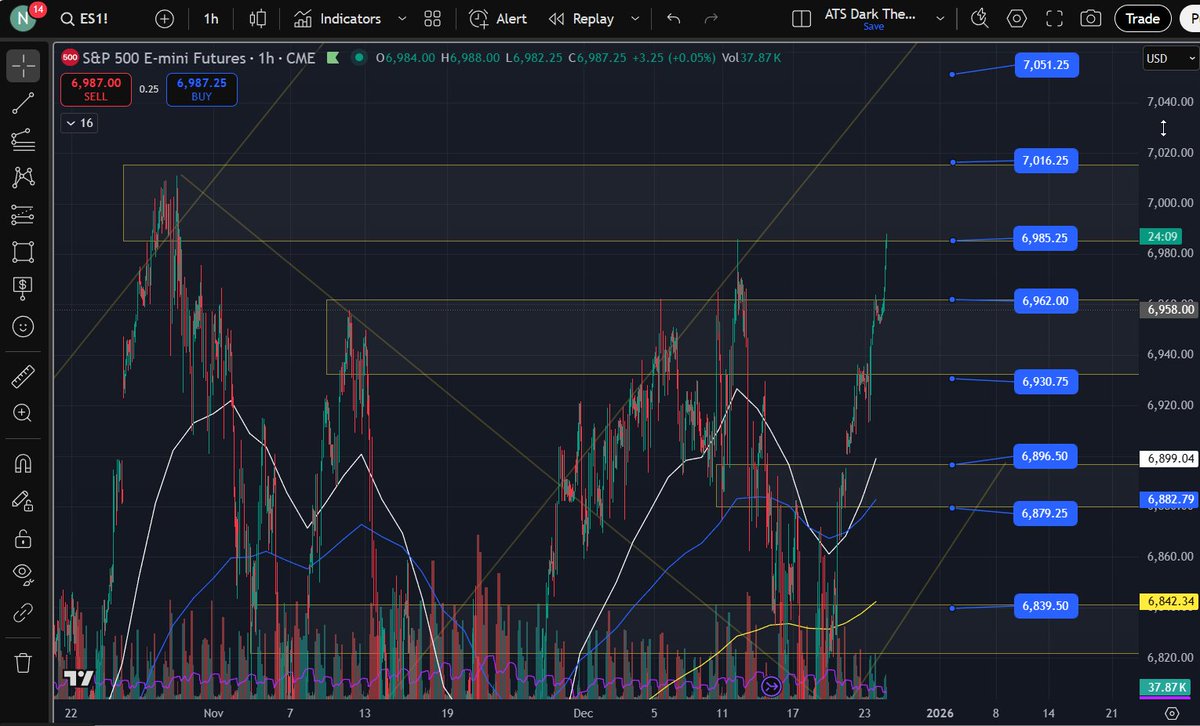Hide all drawings with the eye icon
The width and height of the screenshot is (1200, 726).
[24, 575]
